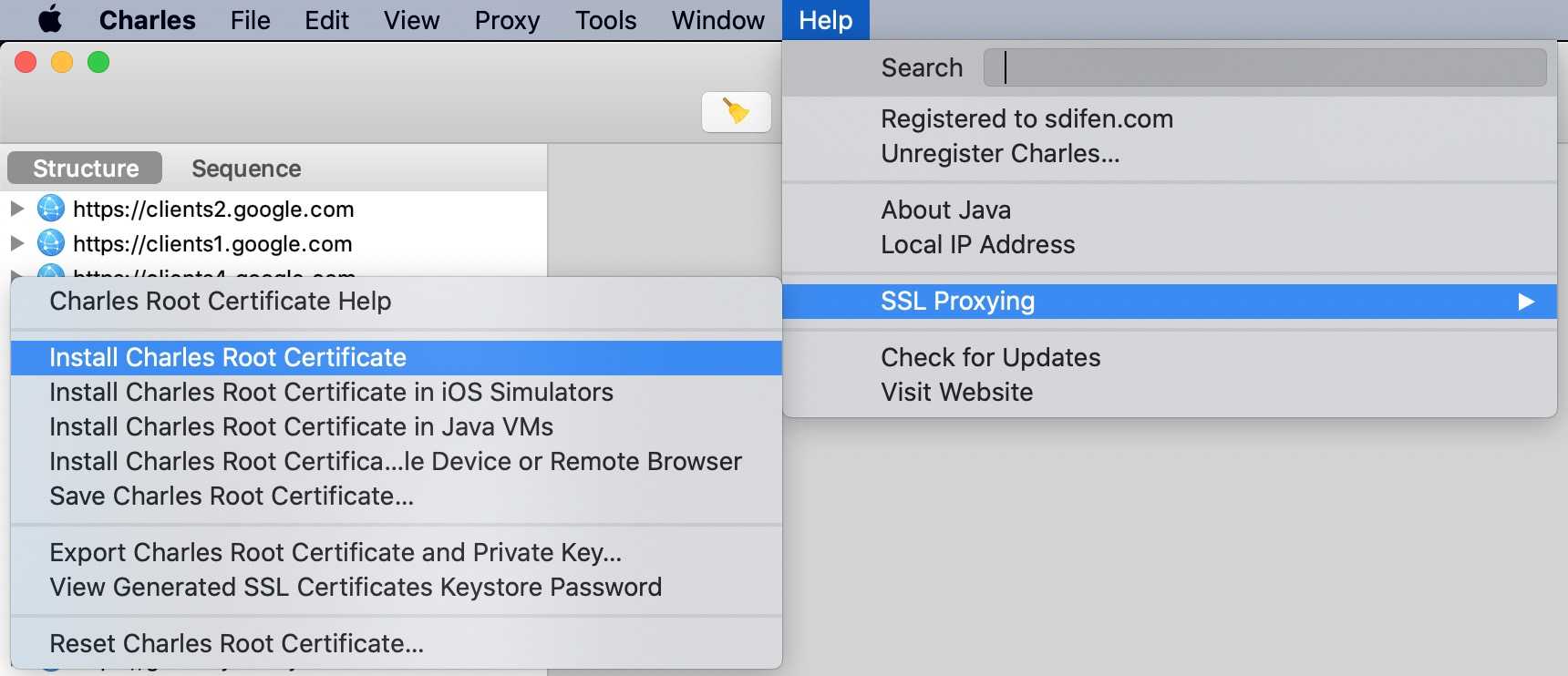Click globe icon beside clients2.google.com
This screenshot has width=1568, height=676.
pyautogui.click(x=51, y=209)
